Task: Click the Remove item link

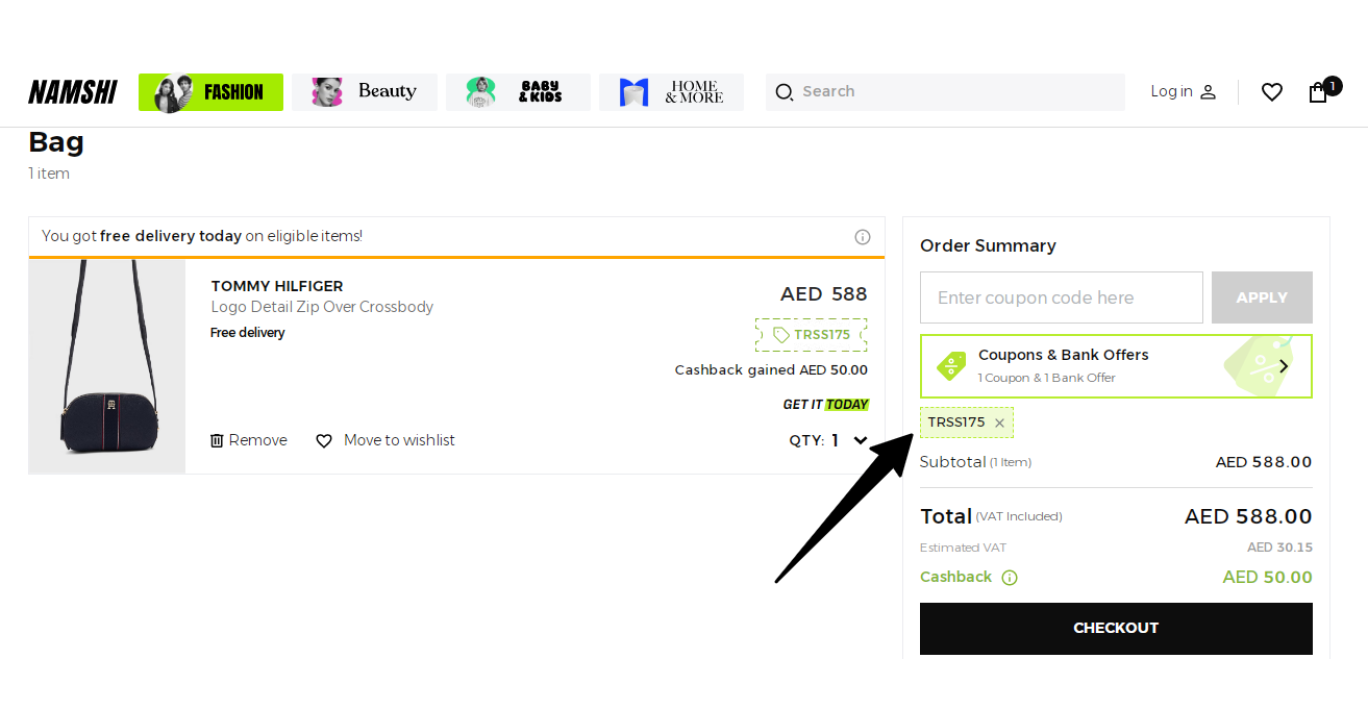Action: 258,440
